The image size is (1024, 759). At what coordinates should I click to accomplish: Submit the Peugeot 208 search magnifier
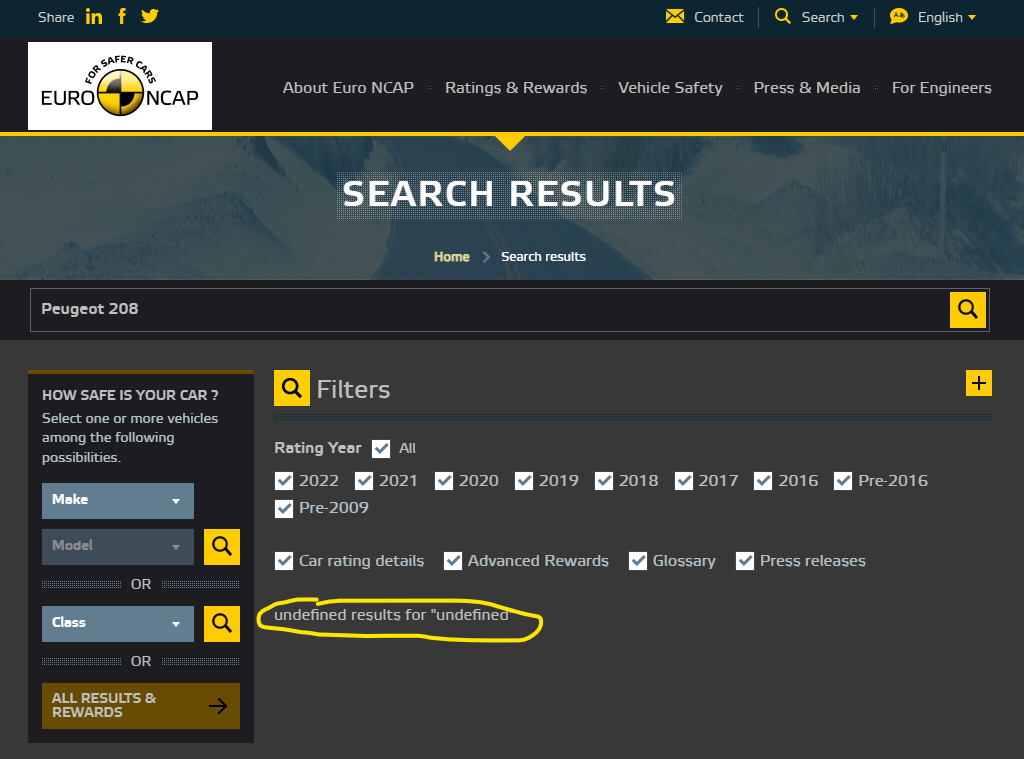click(x=968, y=310)
